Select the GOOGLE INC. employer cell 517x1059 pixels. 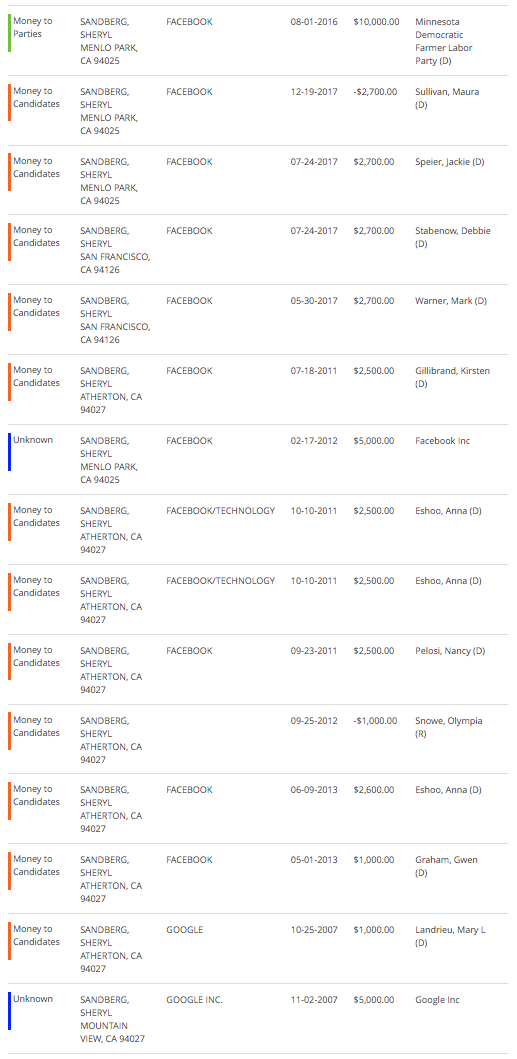coord(194,1000)
